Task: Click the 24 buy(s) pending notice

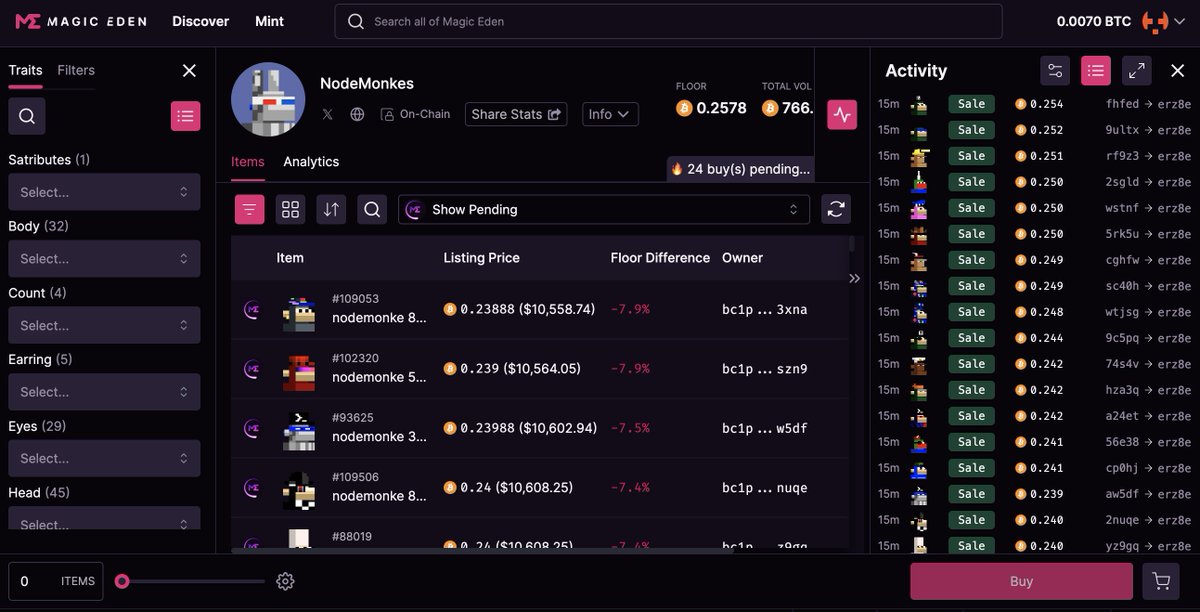Action: 740,169
